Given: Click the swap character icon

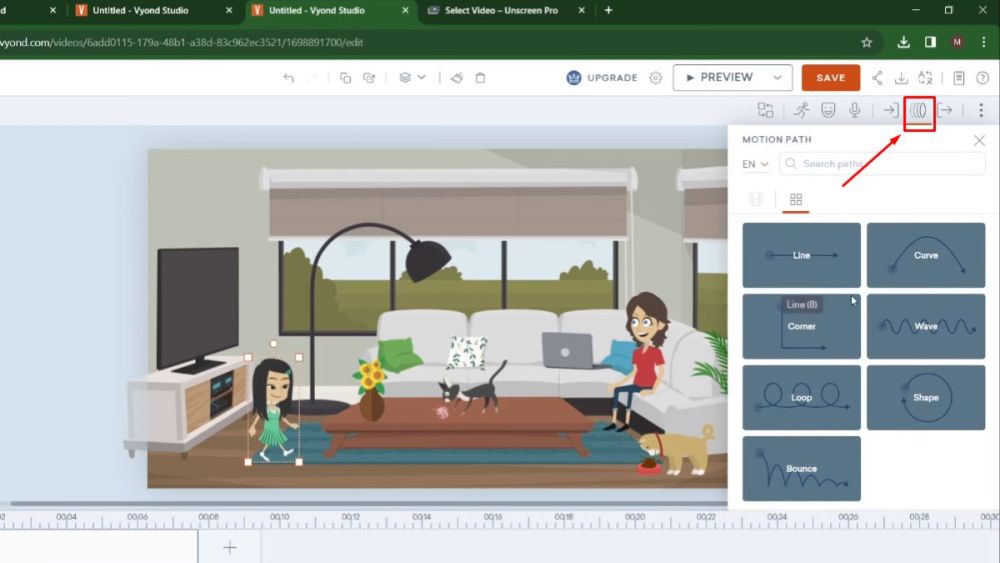Looking at the screenshot, I should pos(765,110).
